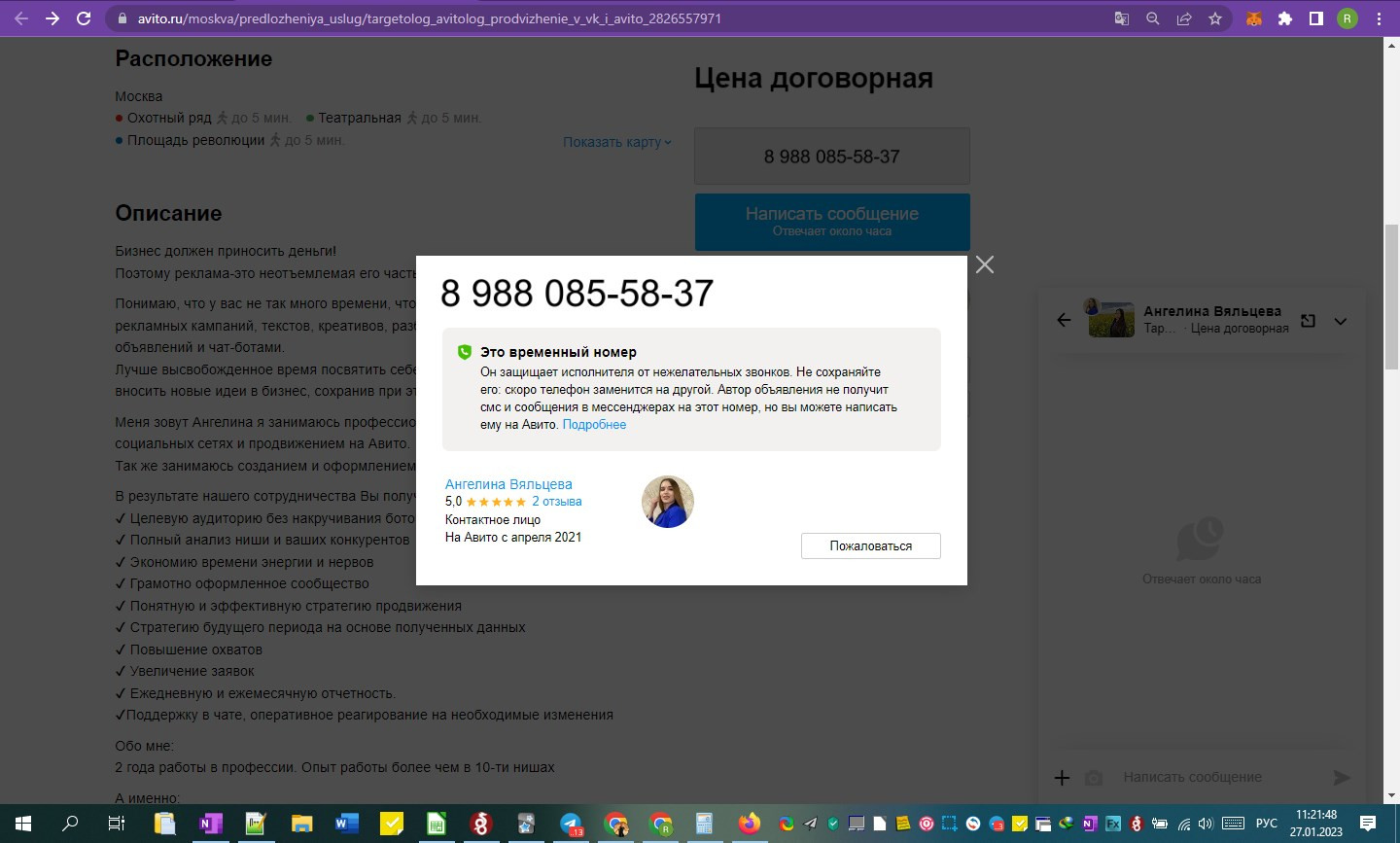Open LibreOffice Calc from the taskbar
Screen dimensions: 1400x843
coord(437,824)
